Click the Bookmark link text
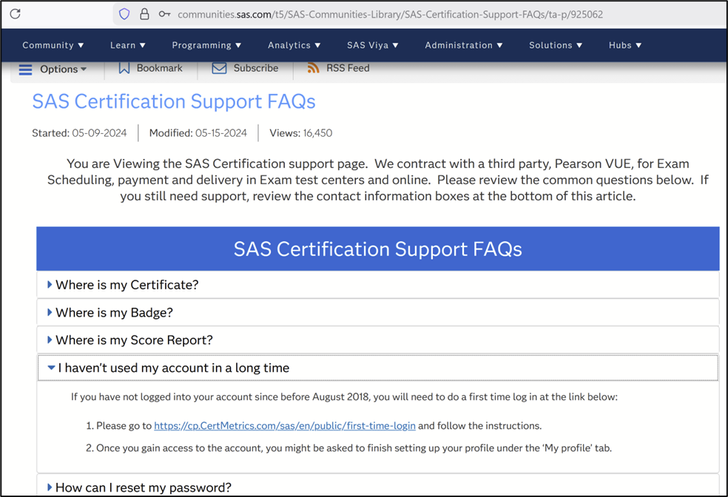Screen dimensions: 728x497 (x=159, y=68)
